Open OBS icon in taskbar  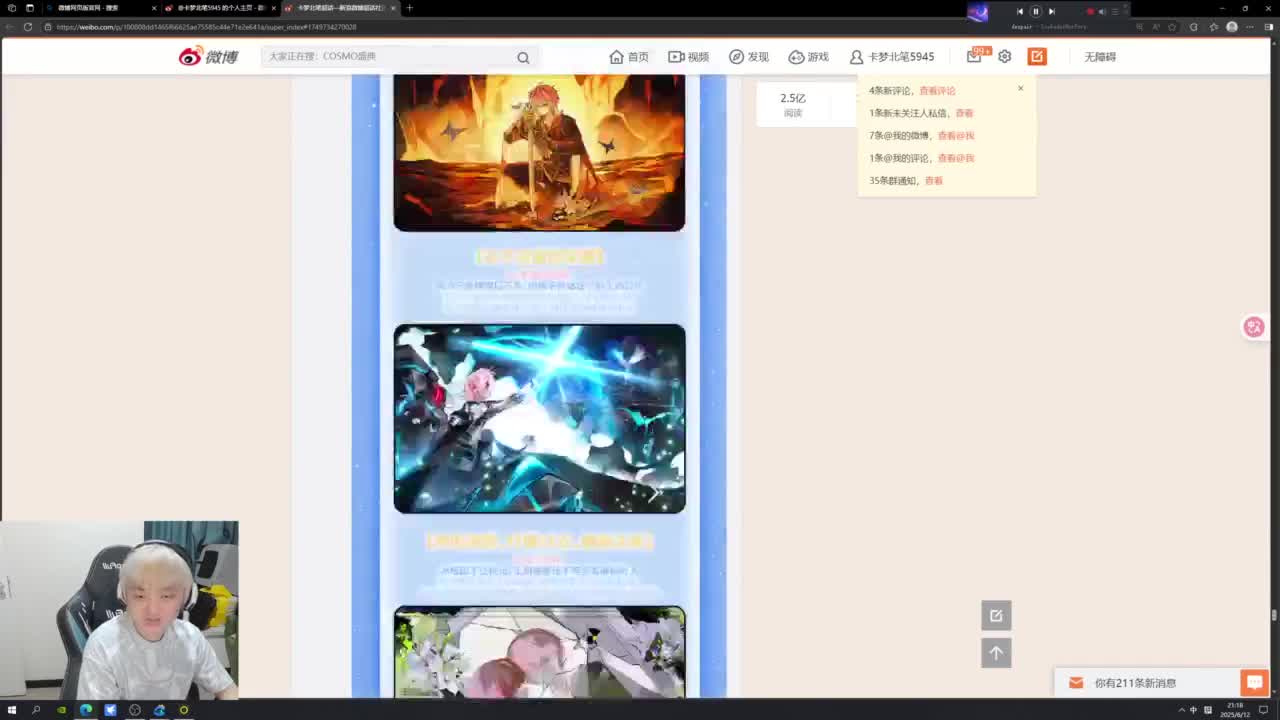[135, 710]
